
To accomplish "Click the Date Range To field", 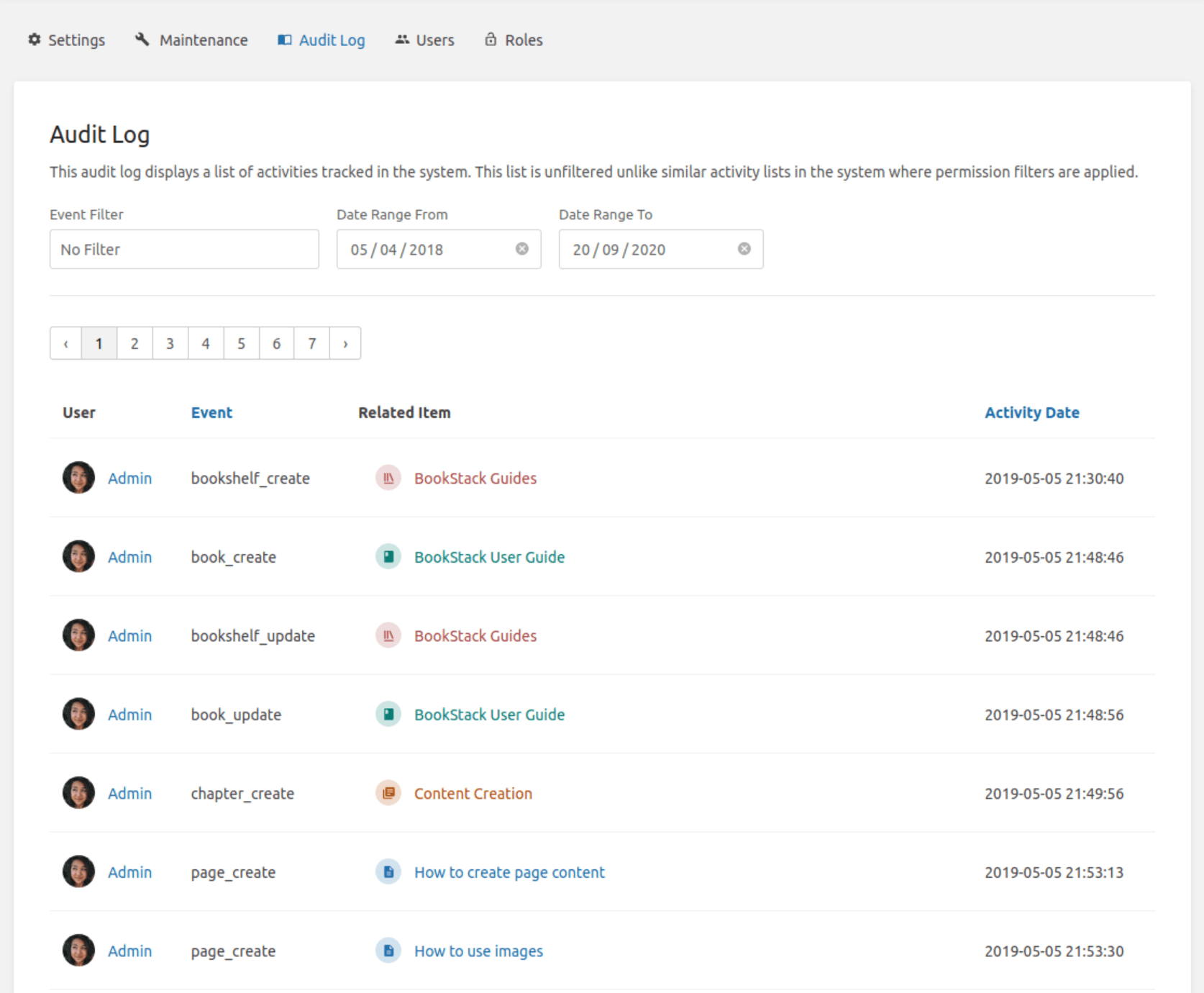I will [661, 250].
